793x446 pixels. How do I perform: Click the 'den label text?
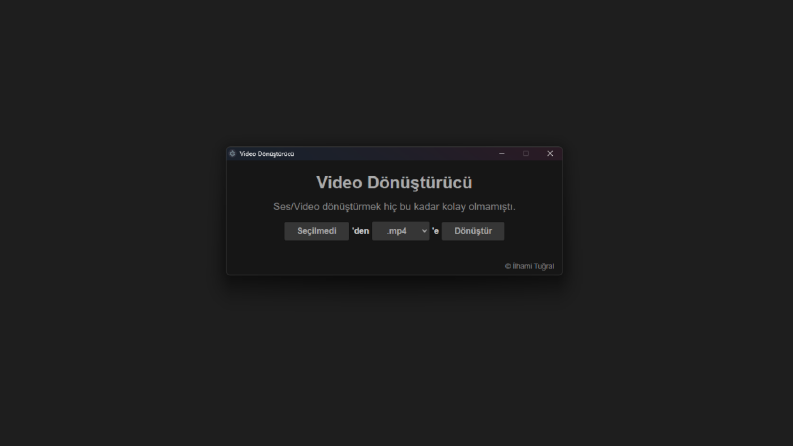coord(361,231)
